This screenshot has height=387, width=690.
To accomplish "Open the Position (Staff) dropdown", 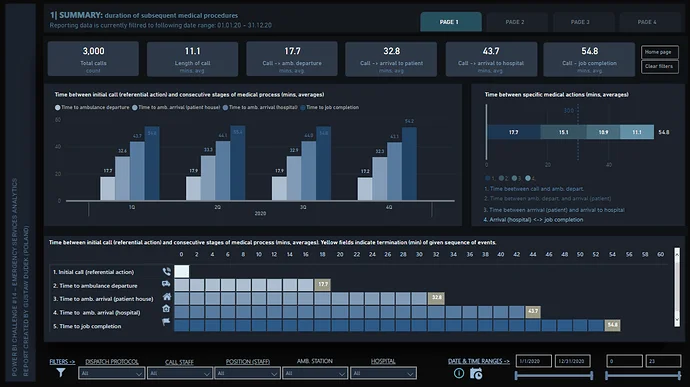I will (247, 373).
